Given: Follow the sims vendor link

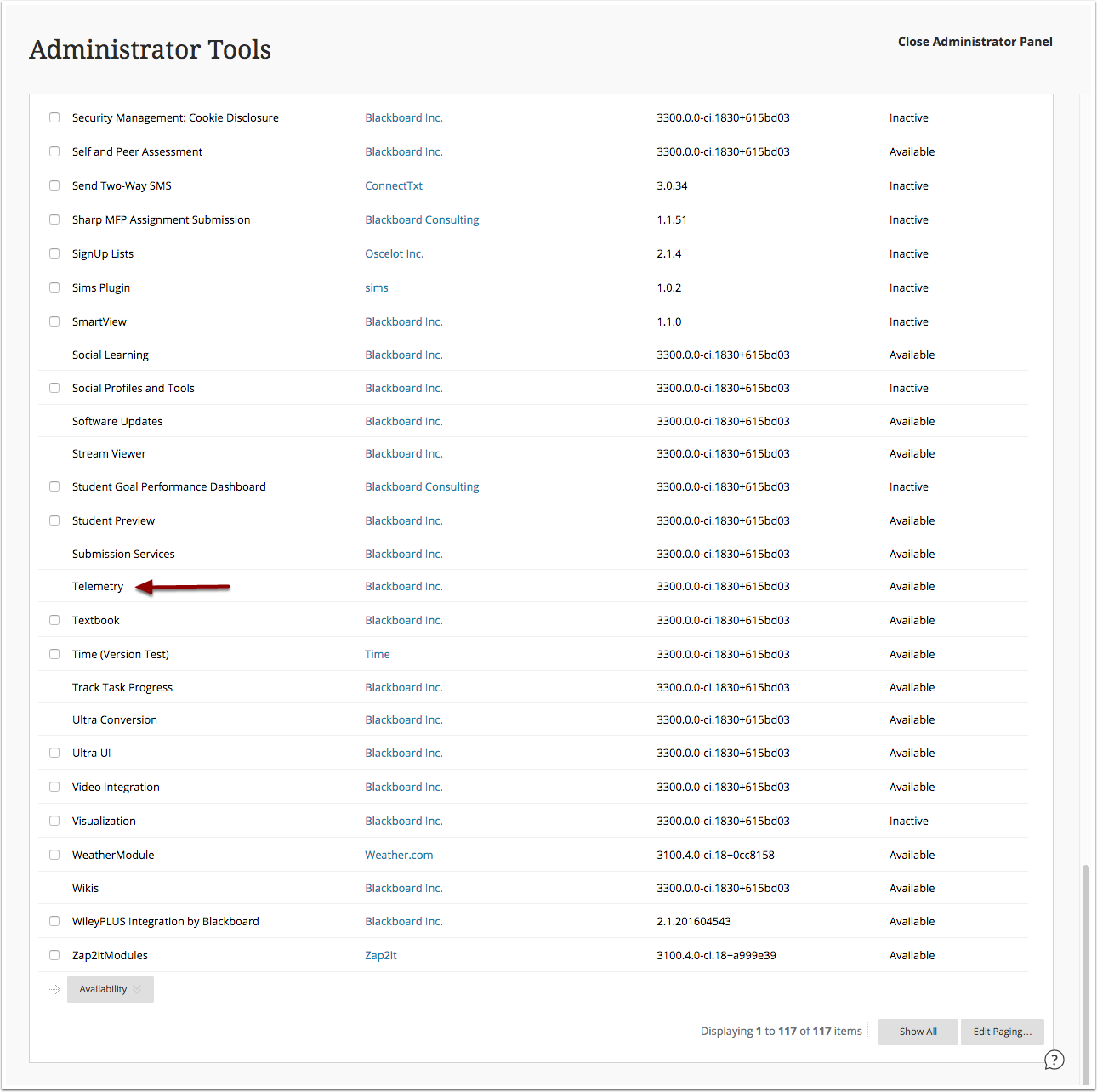Looking at the screenshot, I should coord(377,287).
